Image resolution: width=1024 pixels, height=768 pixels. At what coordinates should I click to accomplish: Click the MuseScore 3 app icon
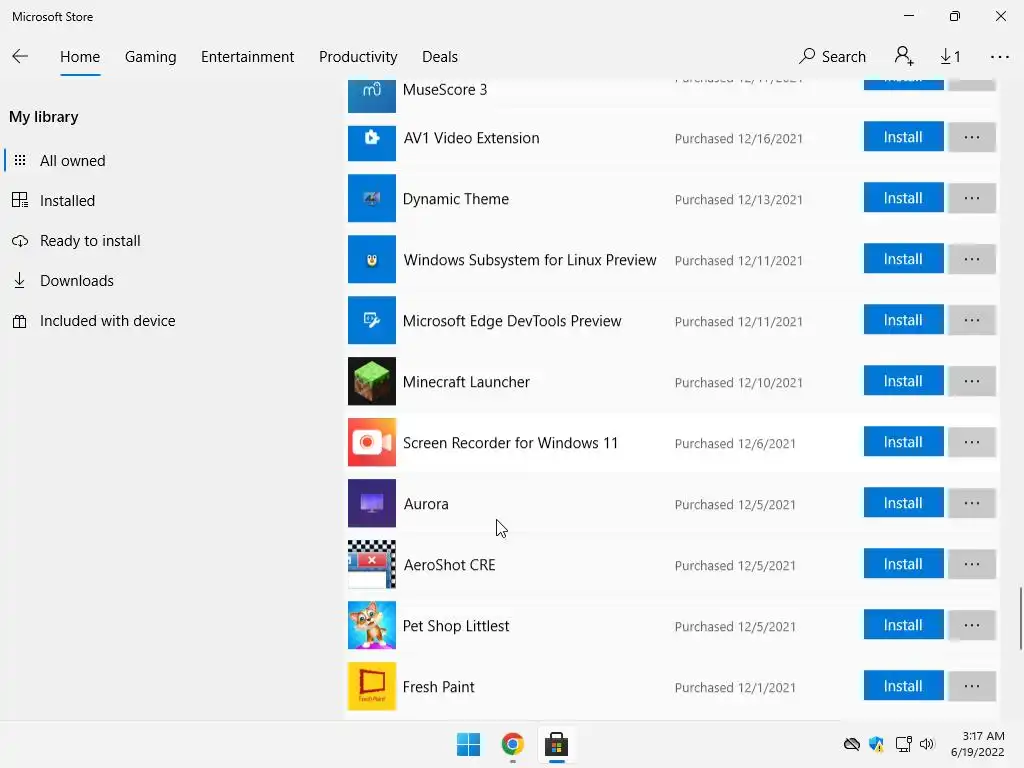pos(372,95)
